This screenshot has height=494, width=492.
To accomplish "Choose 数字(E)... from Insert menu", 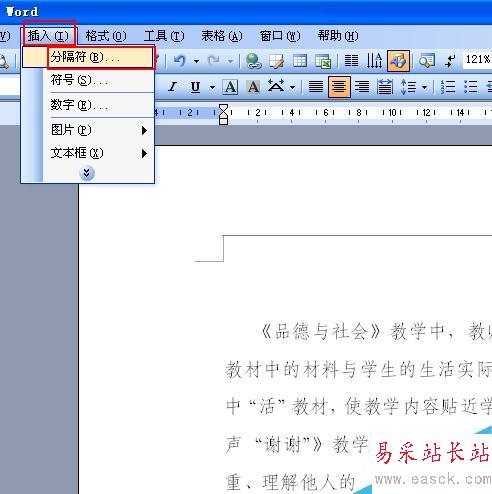I will click(88, 105).
